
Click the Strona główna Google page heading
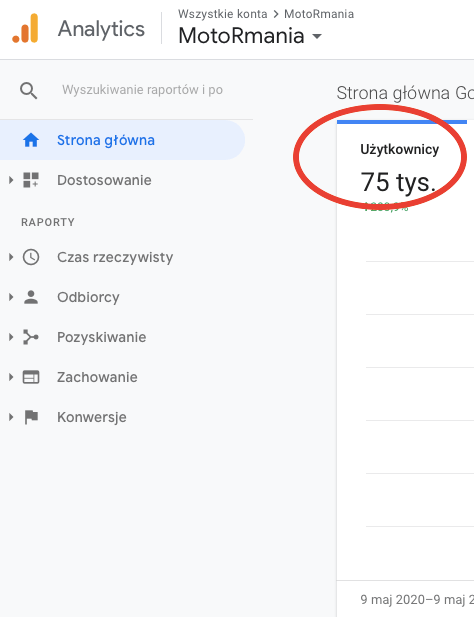pos(405,93)
